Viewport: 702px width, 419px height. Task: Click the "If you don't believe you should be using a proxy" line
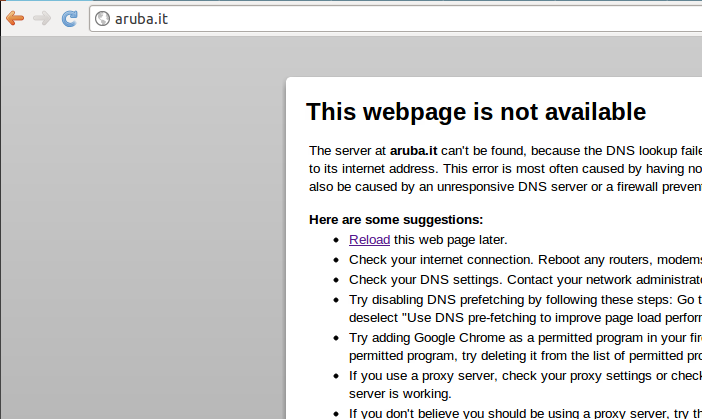[x=525, y=413]
